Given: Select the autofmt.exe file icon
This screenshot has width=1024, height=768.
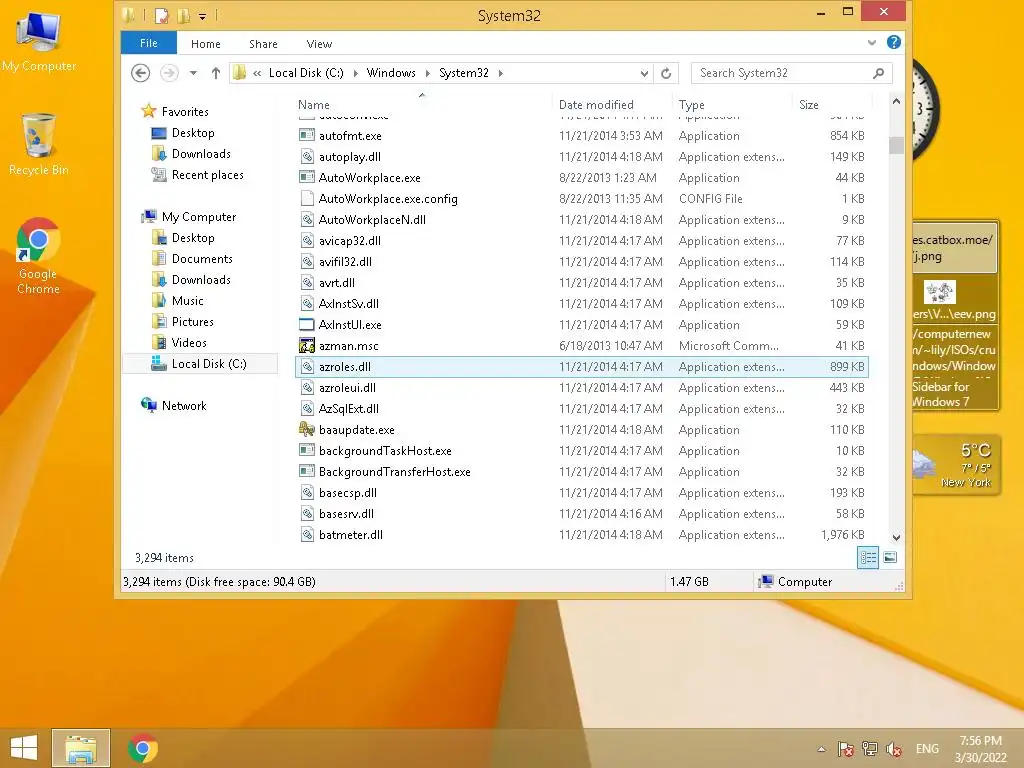Looking at the screenshot, I should pyautogui.click(x=307, y=135).
